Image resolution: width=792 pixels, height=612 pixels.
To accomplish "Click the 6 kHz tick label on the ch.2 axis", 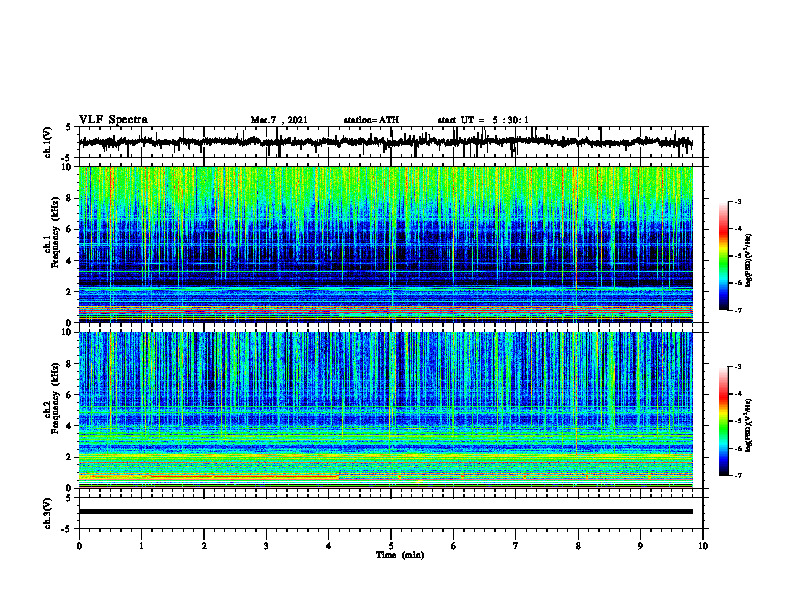I will coord(70,395).
